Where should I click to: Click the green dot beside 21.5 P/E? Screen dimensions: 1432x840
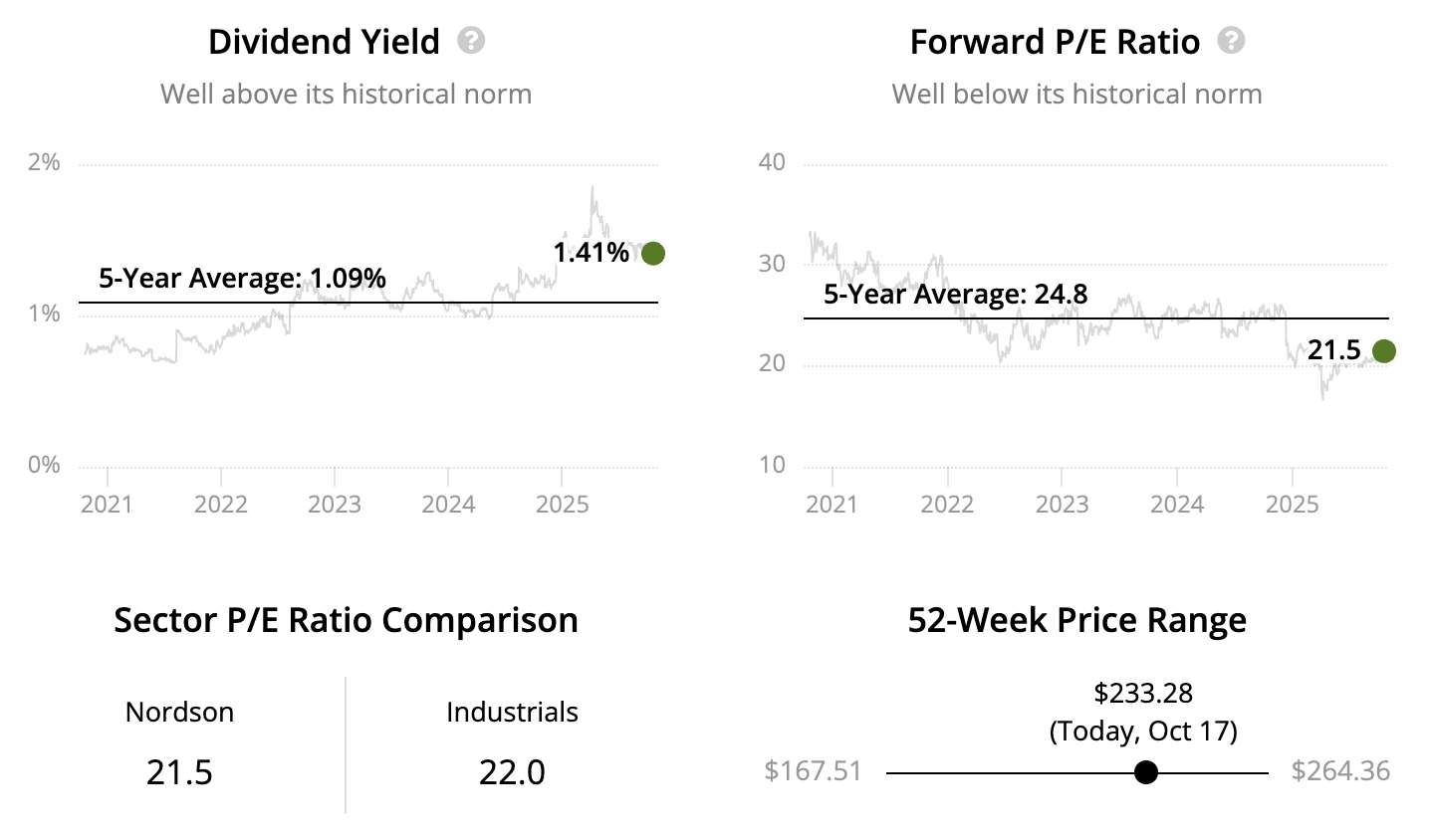(1384, 351)
